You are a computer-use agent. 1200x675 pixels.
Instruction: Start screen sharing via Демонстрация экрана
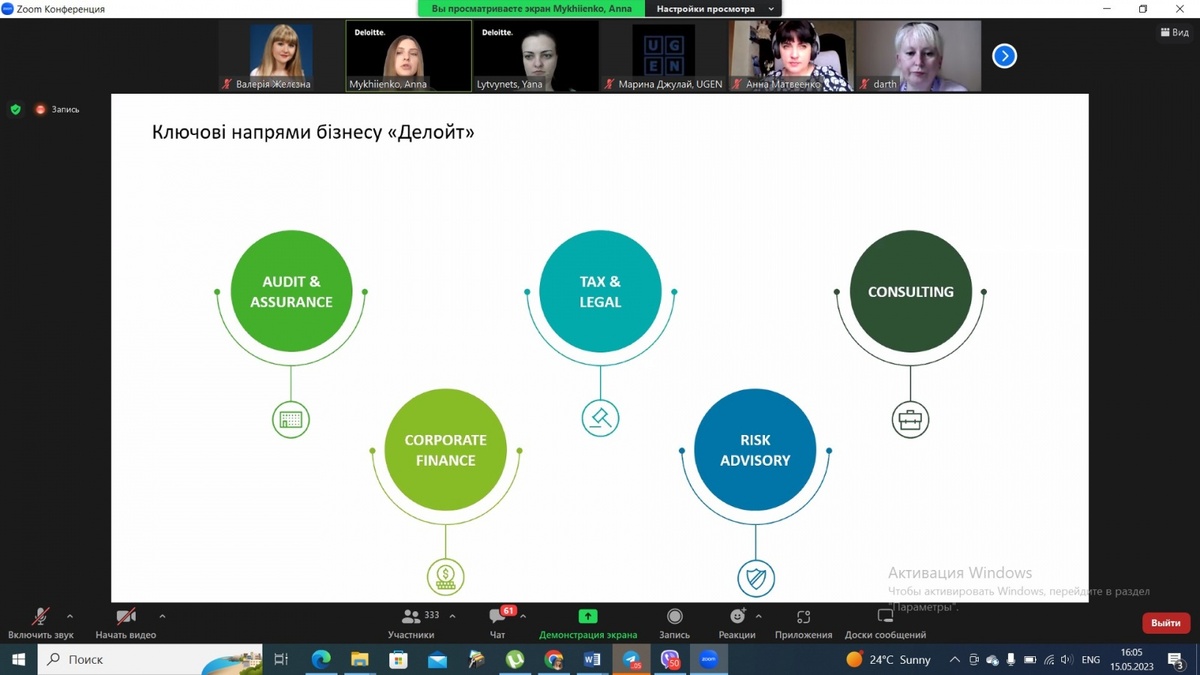coord(588,623)
